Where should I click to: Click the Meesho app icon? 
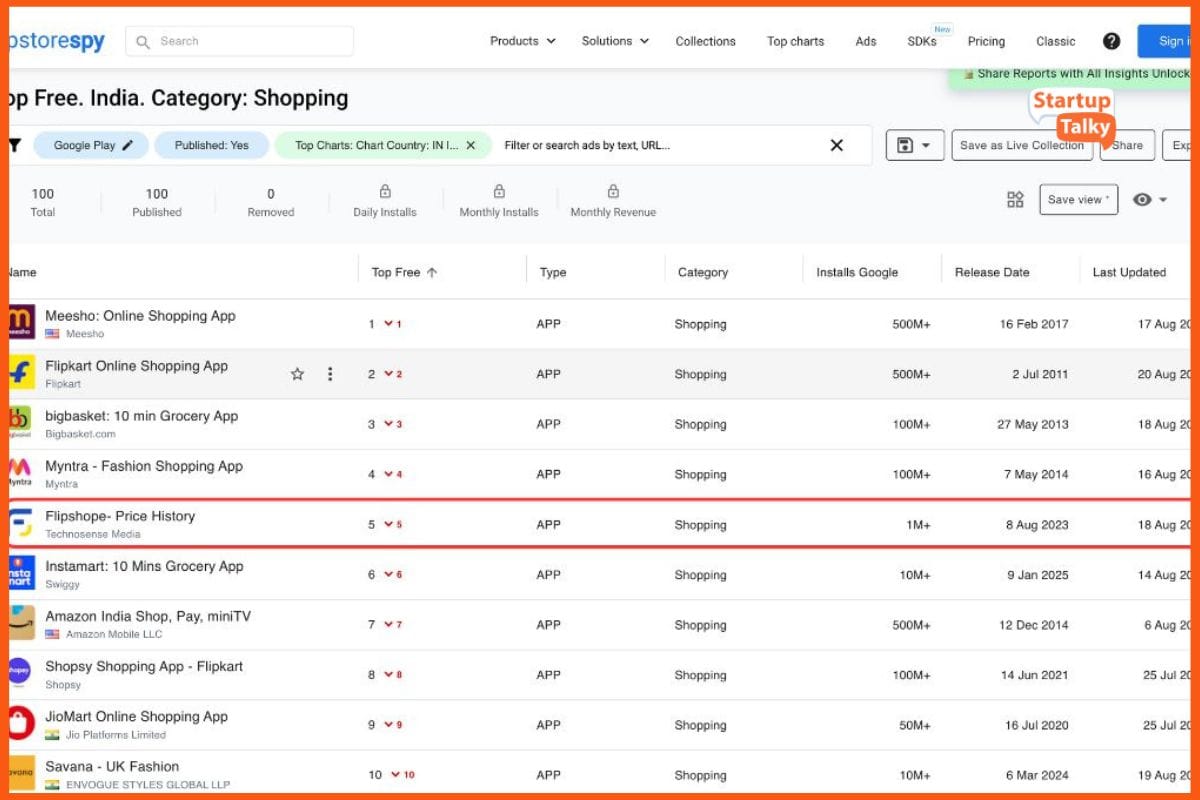tap(21, 323)
